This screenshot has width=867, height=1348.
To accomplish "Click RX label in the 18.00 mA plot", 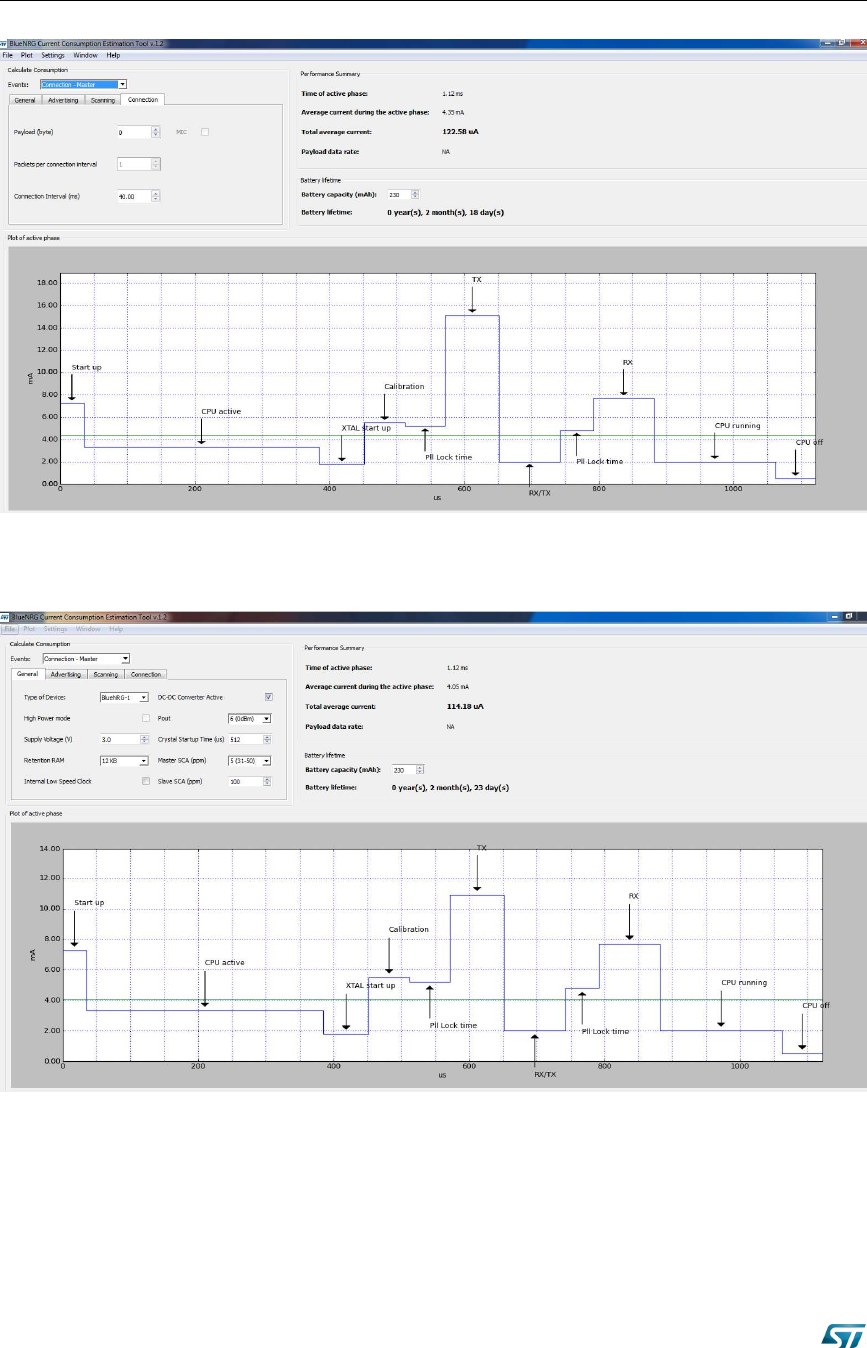I will point(627,362).
